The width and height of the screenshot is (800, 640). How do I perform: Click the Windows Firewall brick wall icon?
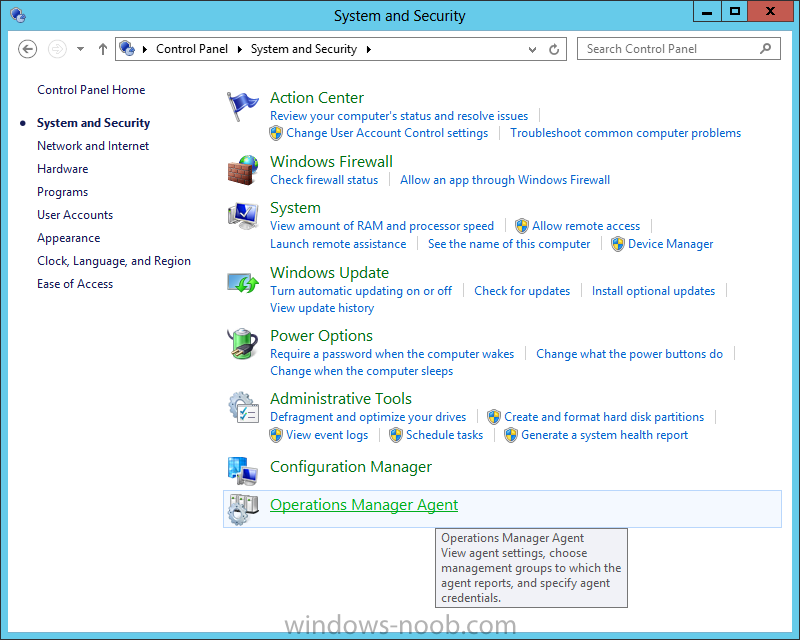tap(243, 170)
